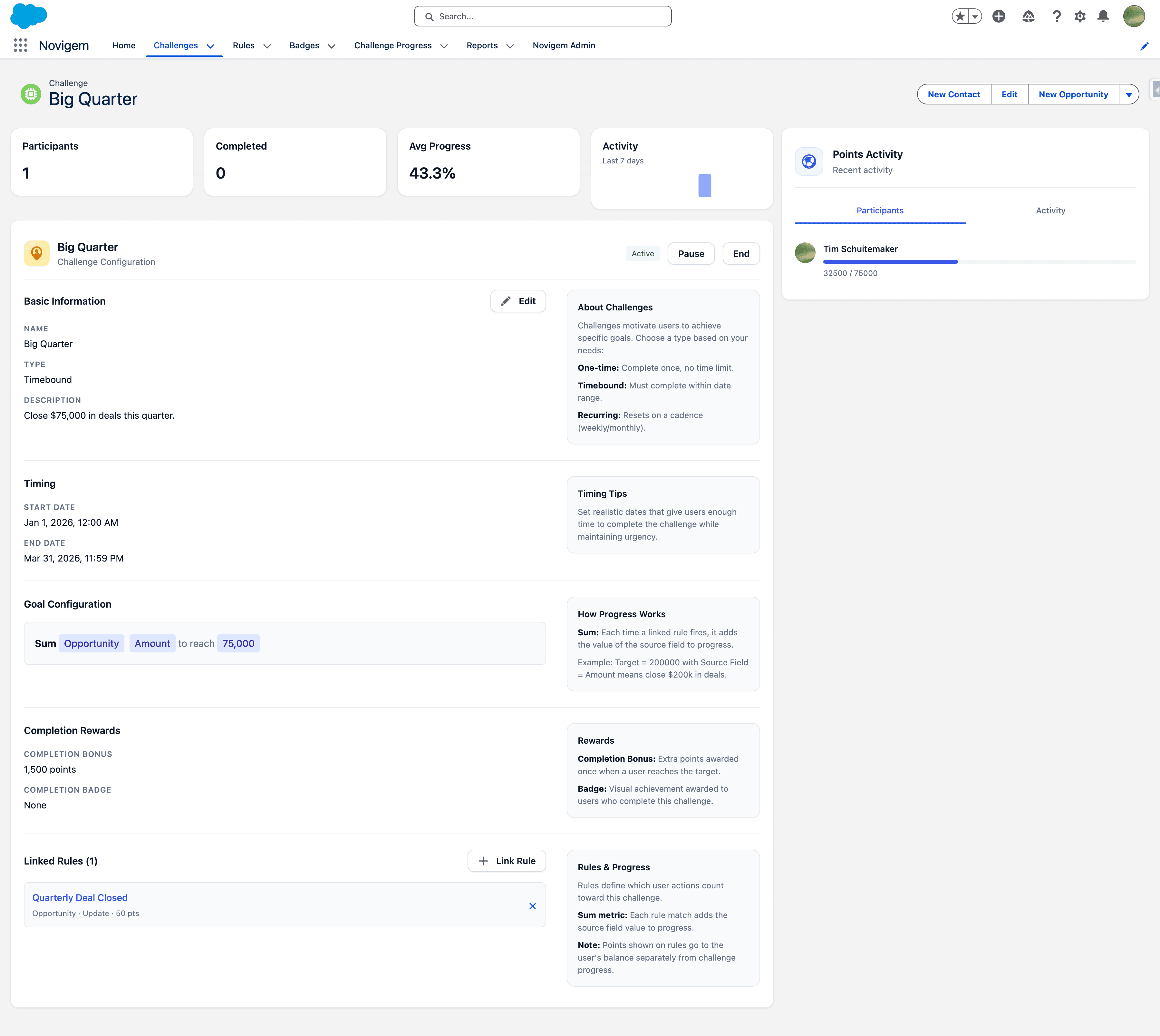
Task: Open the Trailhead learning icon
Action: click(x=1029, y=16)
